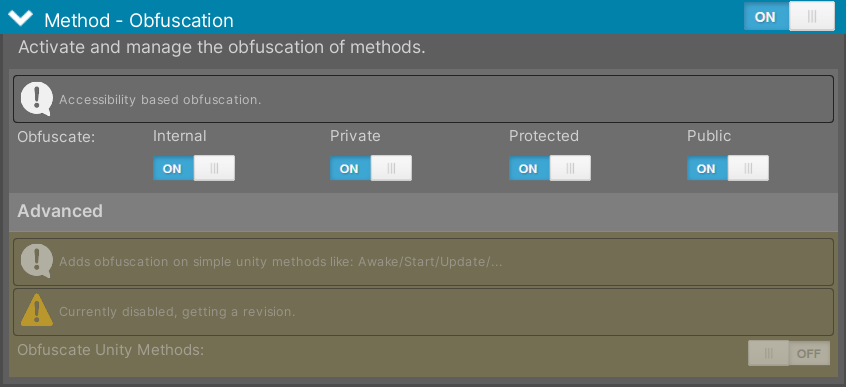This screenshot has height=387, width=846.
Task: Switch off Public method obfuscation
Action: coord(728,168)
